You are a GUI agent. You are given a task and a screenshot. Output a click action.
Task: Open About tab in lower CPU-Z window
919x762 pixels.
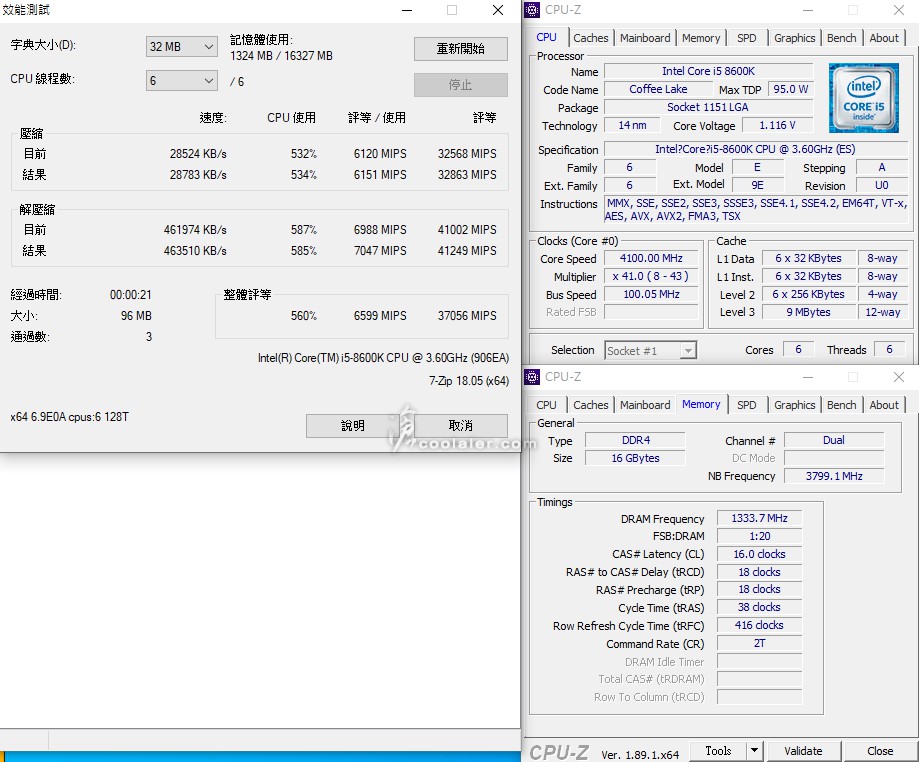pos(884,405)
